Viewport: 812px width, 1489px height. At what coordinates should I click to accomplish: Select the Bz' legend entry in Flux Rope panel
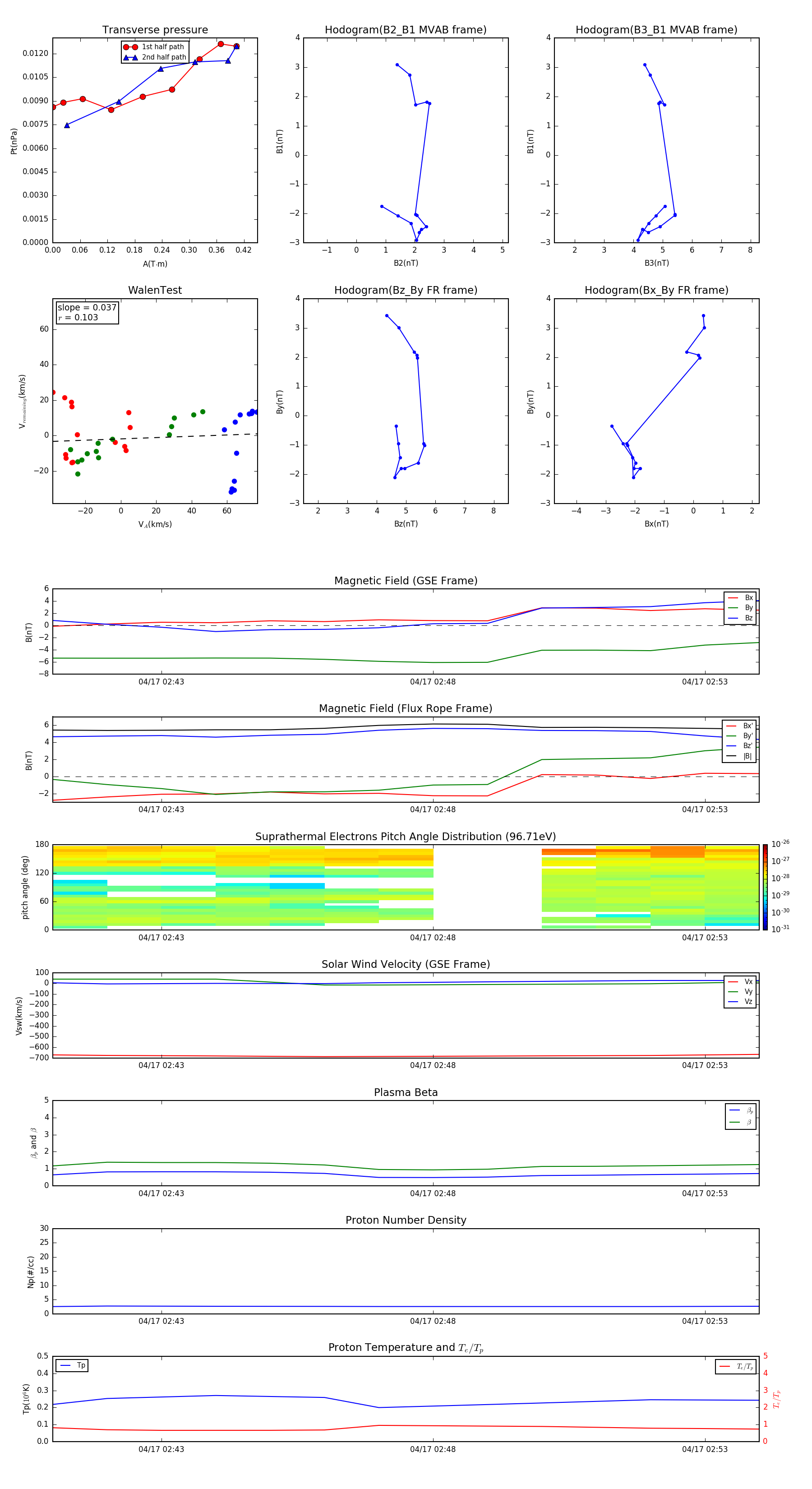coord(740,746)
